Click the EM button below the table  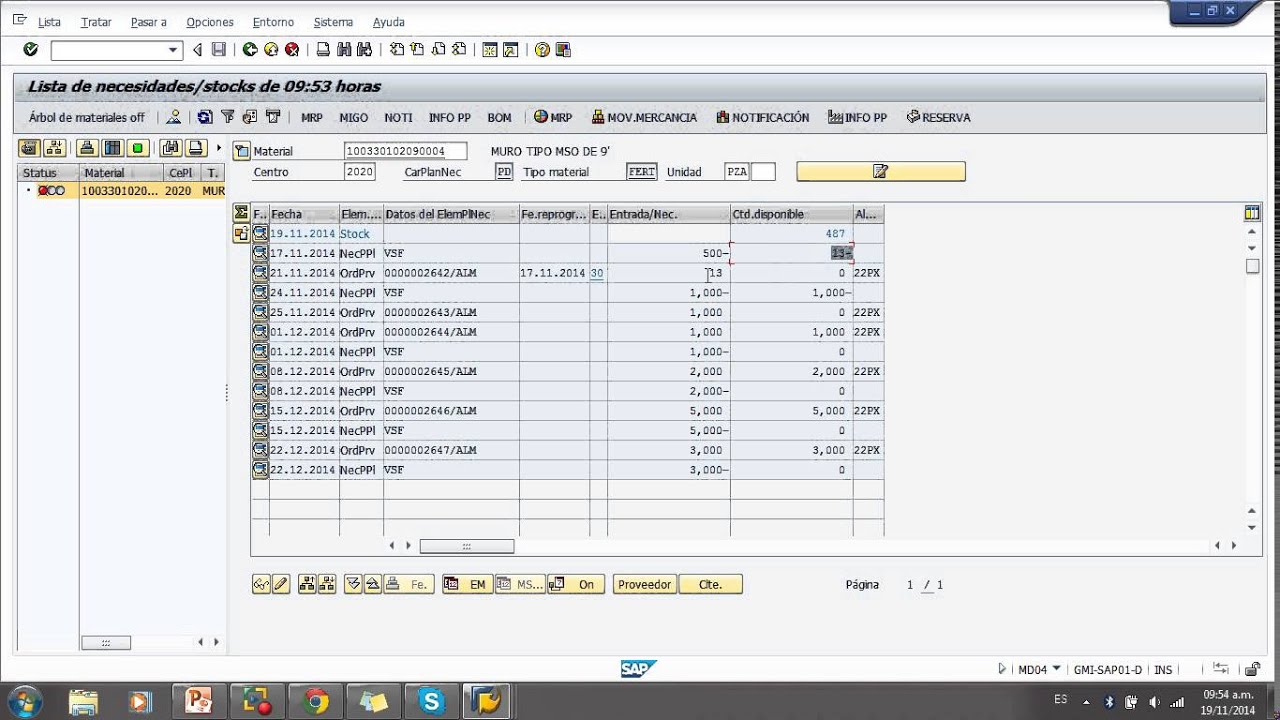click(x=467, y=584)
